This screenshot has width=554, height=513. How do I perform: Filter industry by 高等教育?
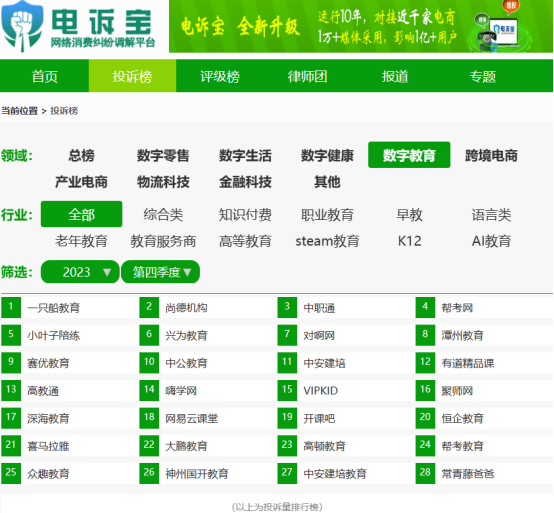[245, 241]
